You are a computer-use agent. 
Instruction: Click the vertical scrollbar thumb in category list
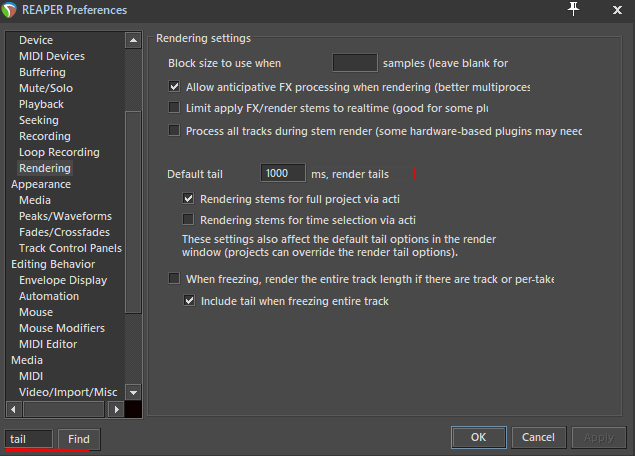click(x=133, y=212)
